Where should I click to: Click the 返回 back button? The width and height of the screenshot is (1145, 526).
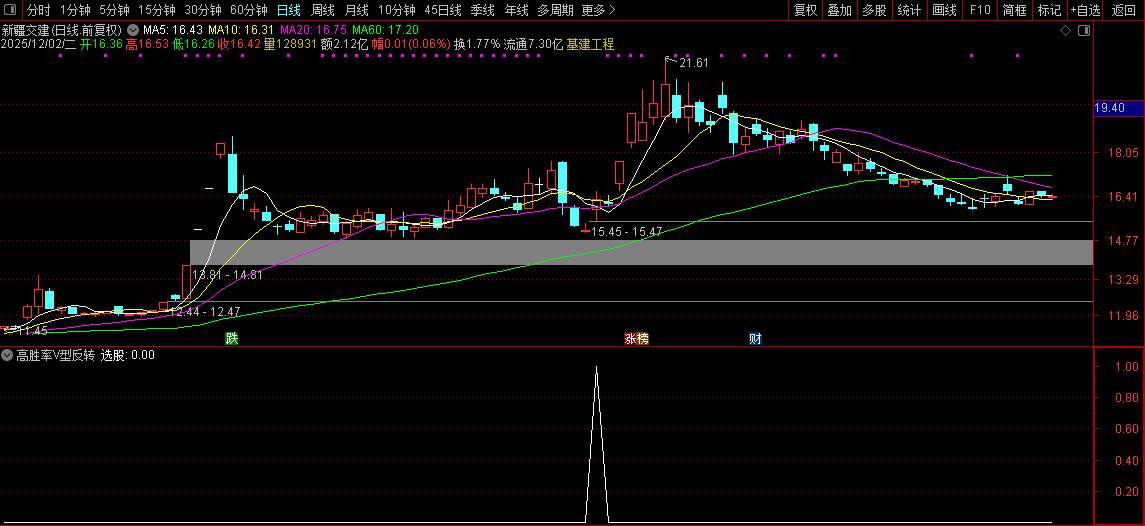pyautogui.click(x=1124, y=10)
